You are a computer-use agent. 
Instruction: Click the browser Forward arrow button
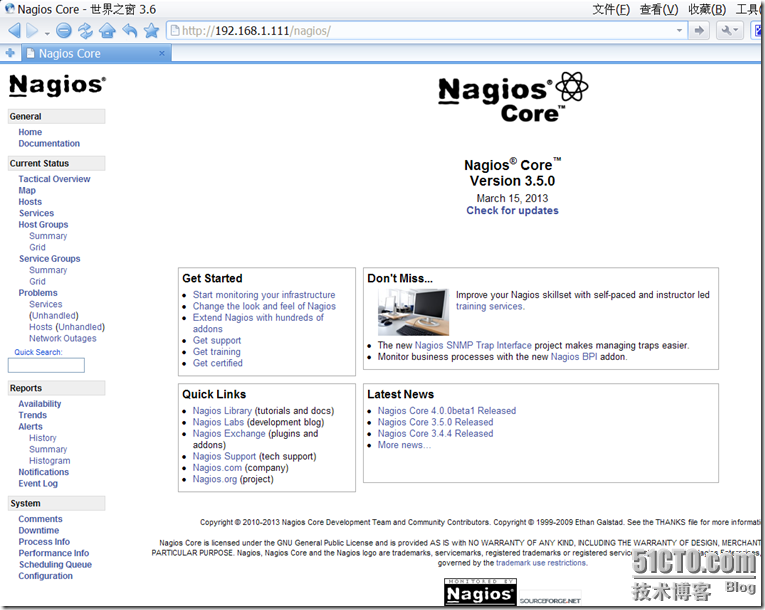(x=32, y=31)
